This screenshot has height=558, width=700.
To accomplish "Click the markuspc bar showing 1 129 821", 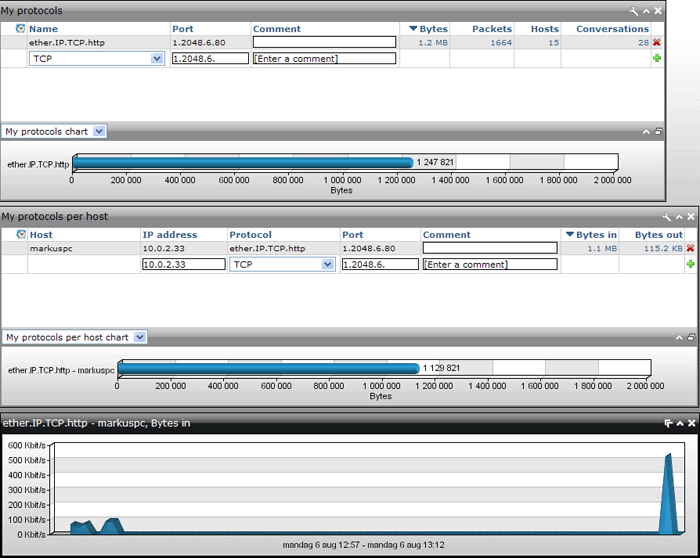I will (269, 368).
